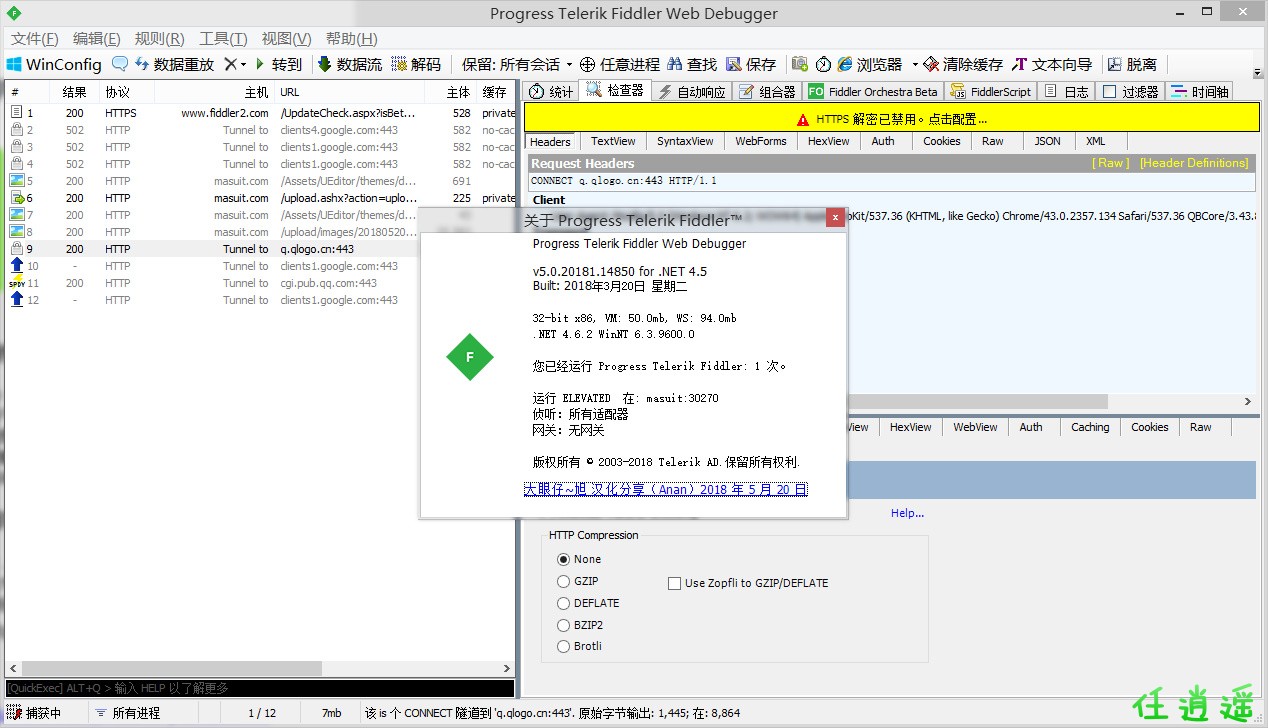
Task: Switch to the 过滤器 filters tab
Action: (x=1130, y=91)
